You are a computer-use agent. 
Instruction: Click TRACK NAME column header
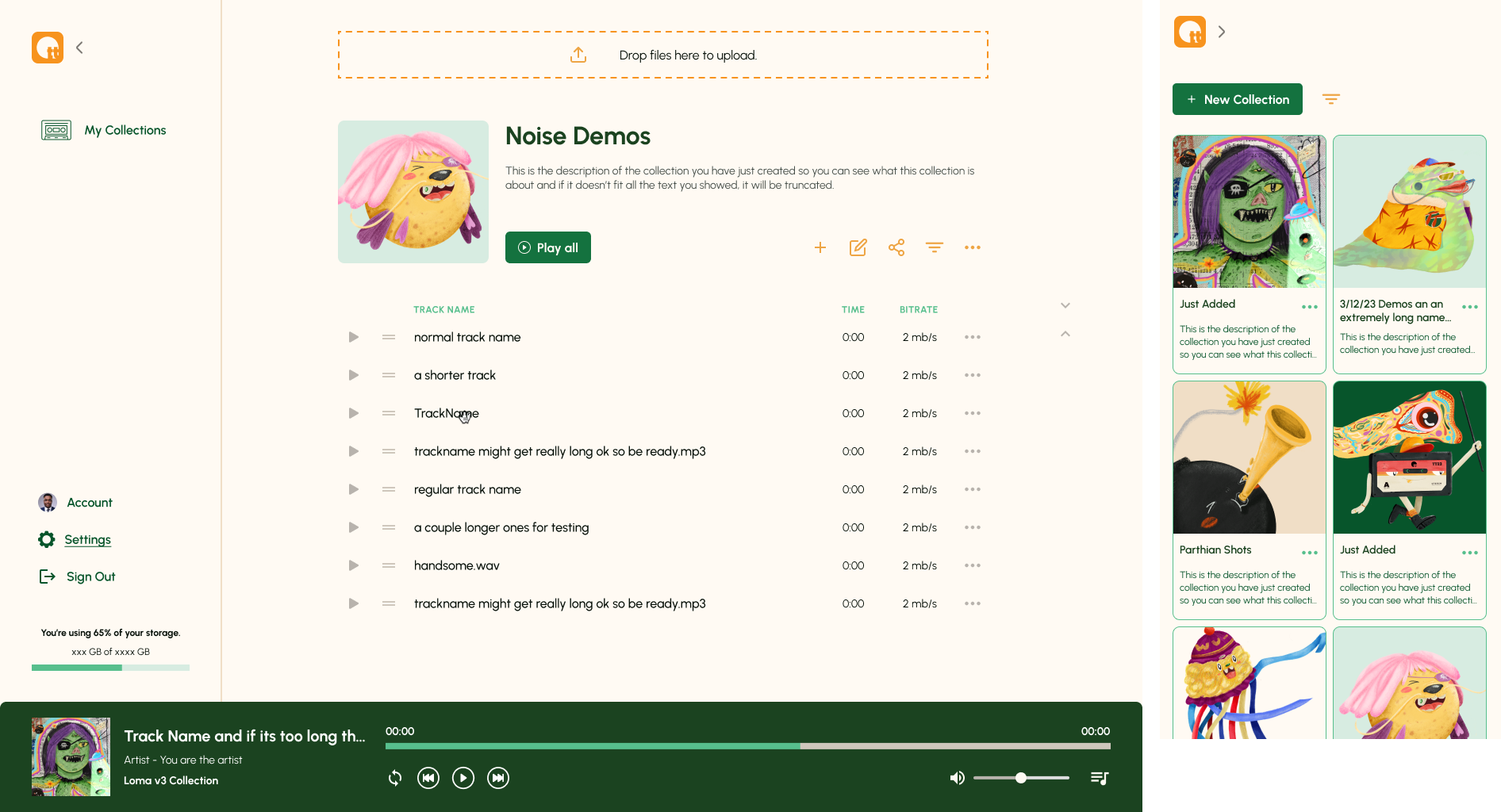(x=444, y=309)
